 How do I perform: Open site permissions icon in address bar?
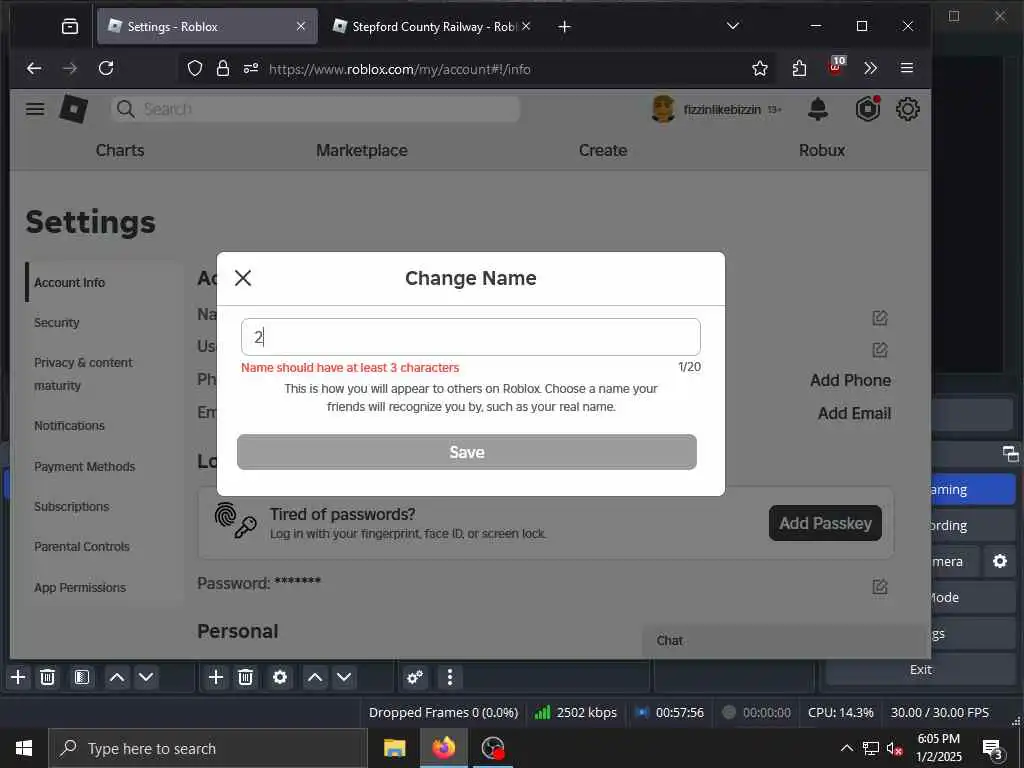(x=251, y=68)
